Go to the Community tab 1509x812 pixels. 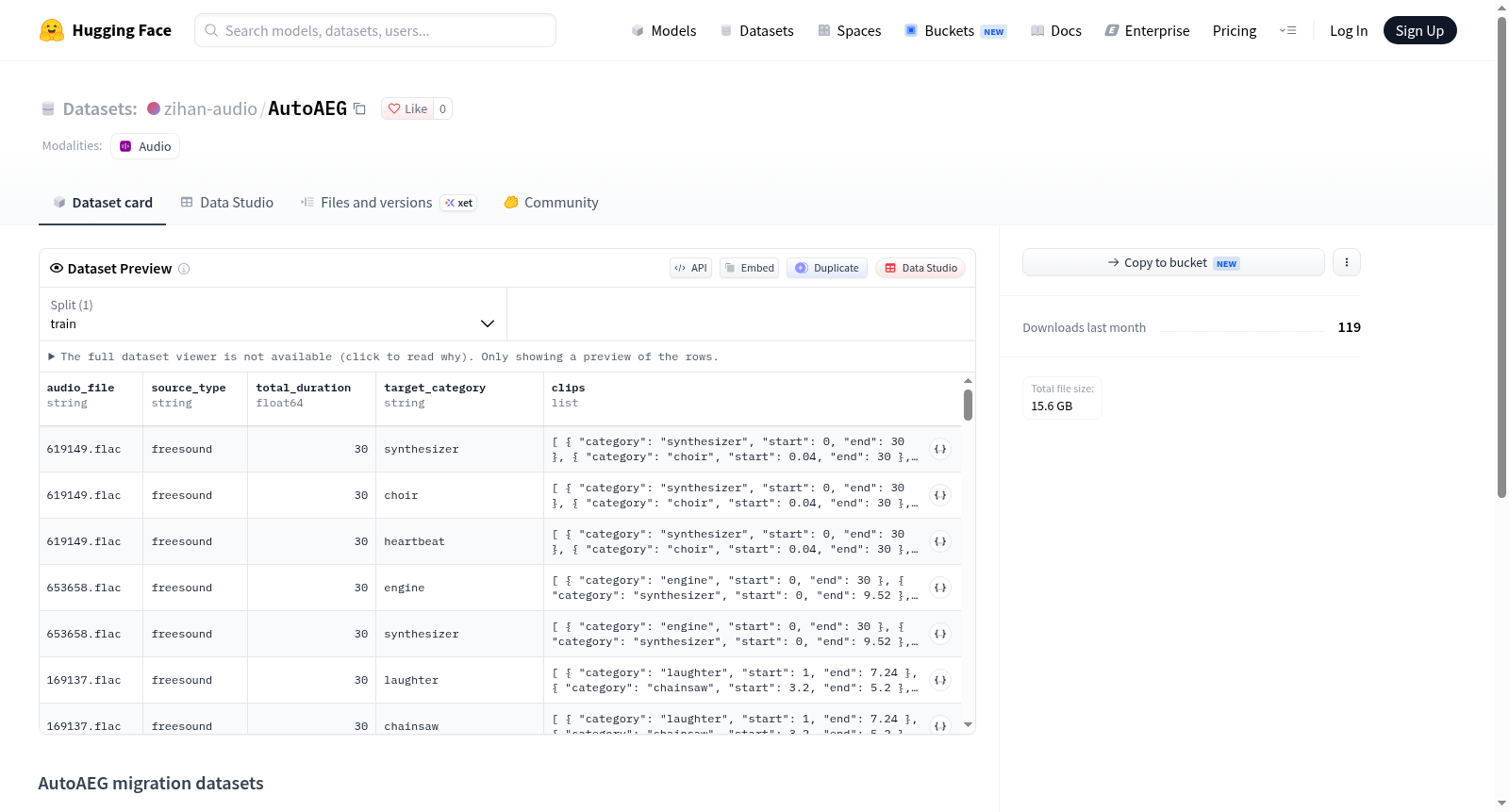tap(552, 202)
